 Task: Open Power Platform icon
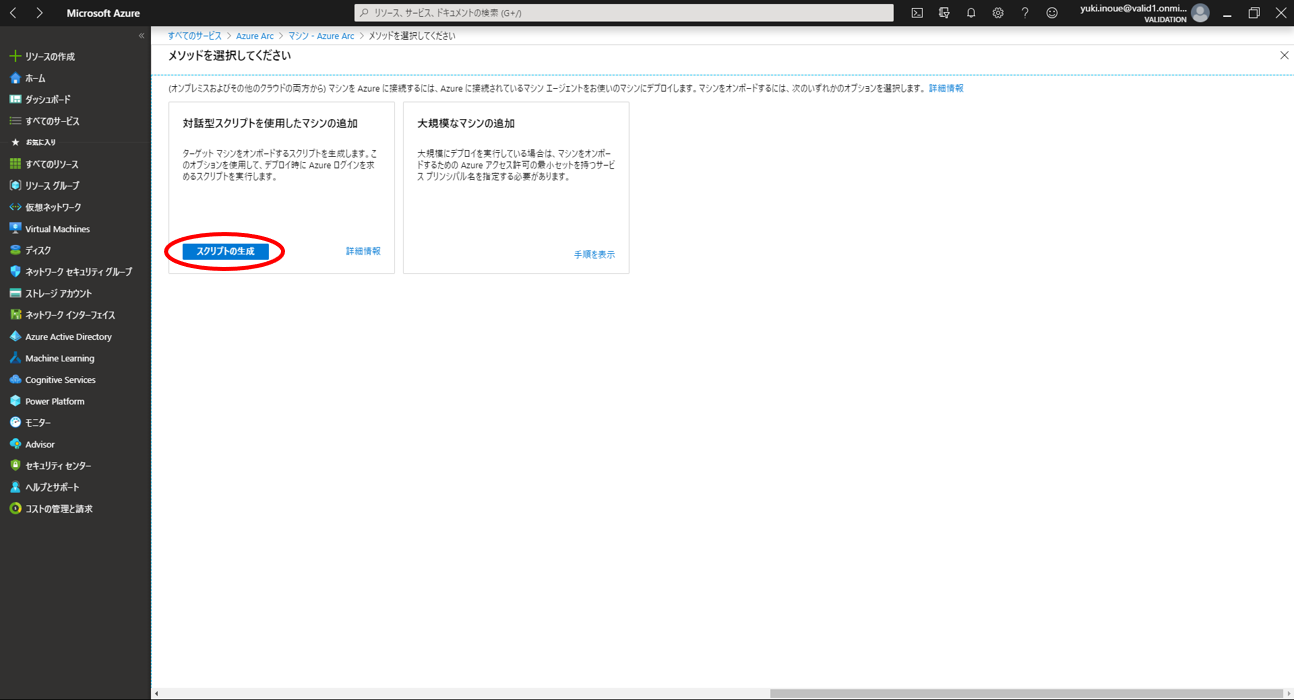15,401
